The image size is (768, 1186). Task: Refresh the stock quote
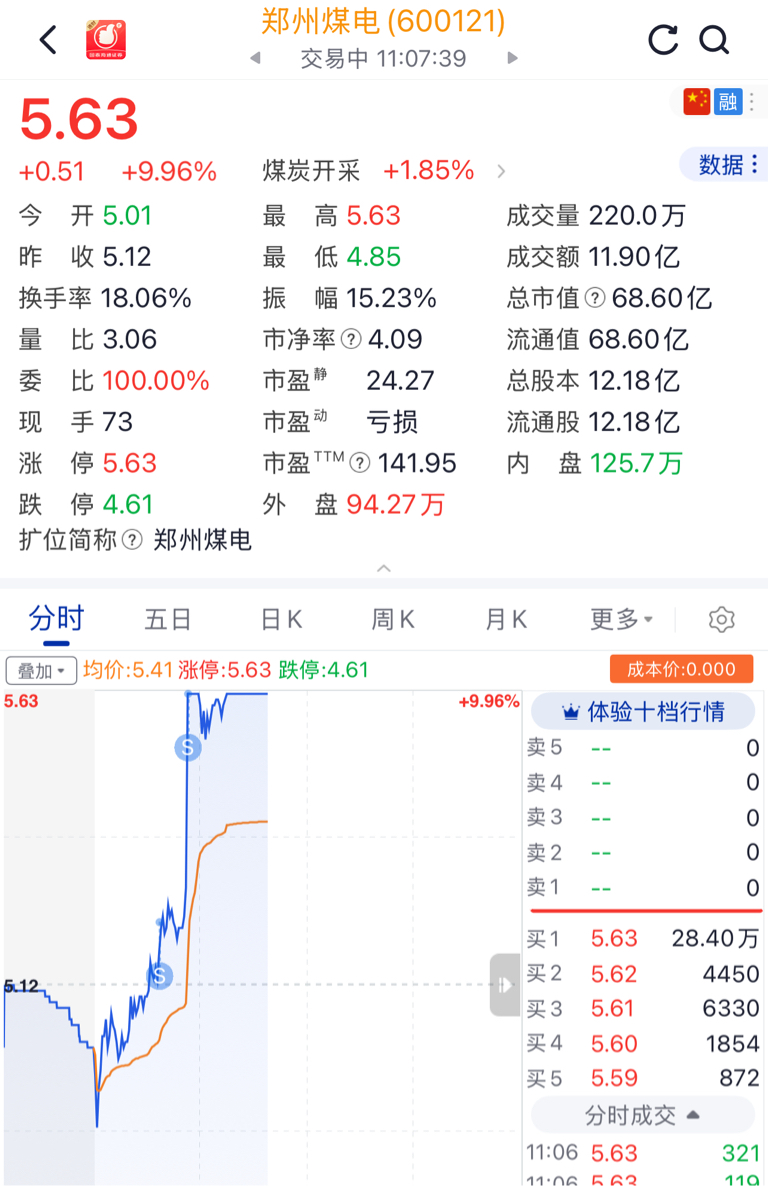pyautogui.click(x=663, y=40)
